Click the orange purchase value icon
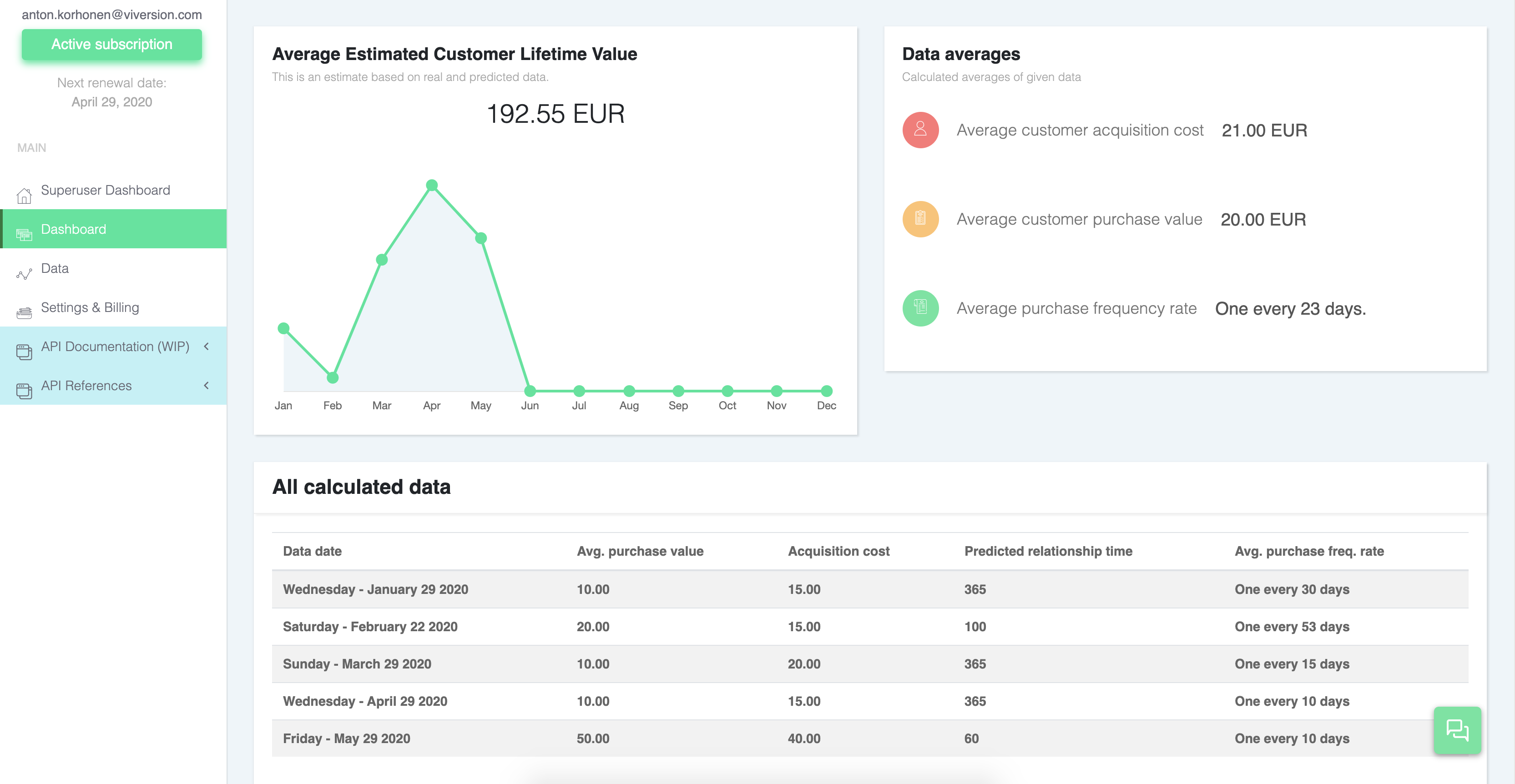The image size is (1515, 784). click(x=920, y=219)
